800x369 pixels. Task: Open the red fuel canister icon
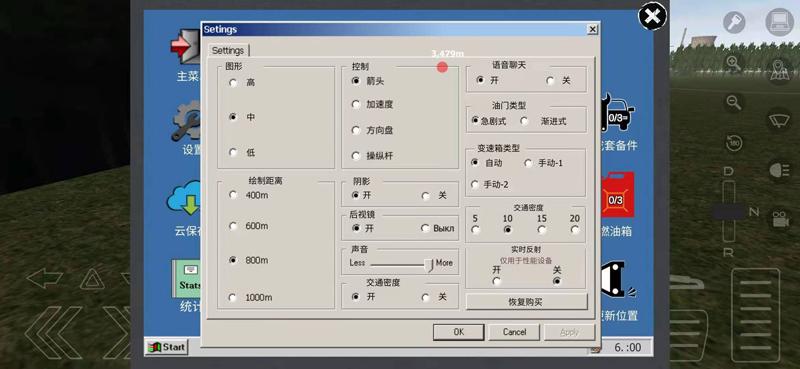coord(617,195)
